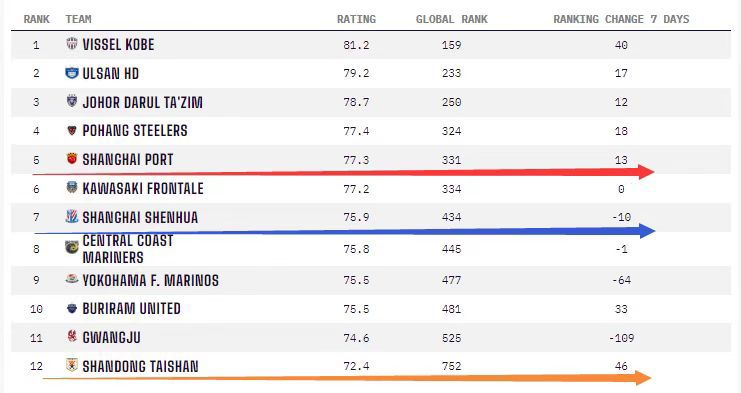Select the Kawasaki Frontale logo
Viewport: 741px width, 393px height.
pos(72,188)
